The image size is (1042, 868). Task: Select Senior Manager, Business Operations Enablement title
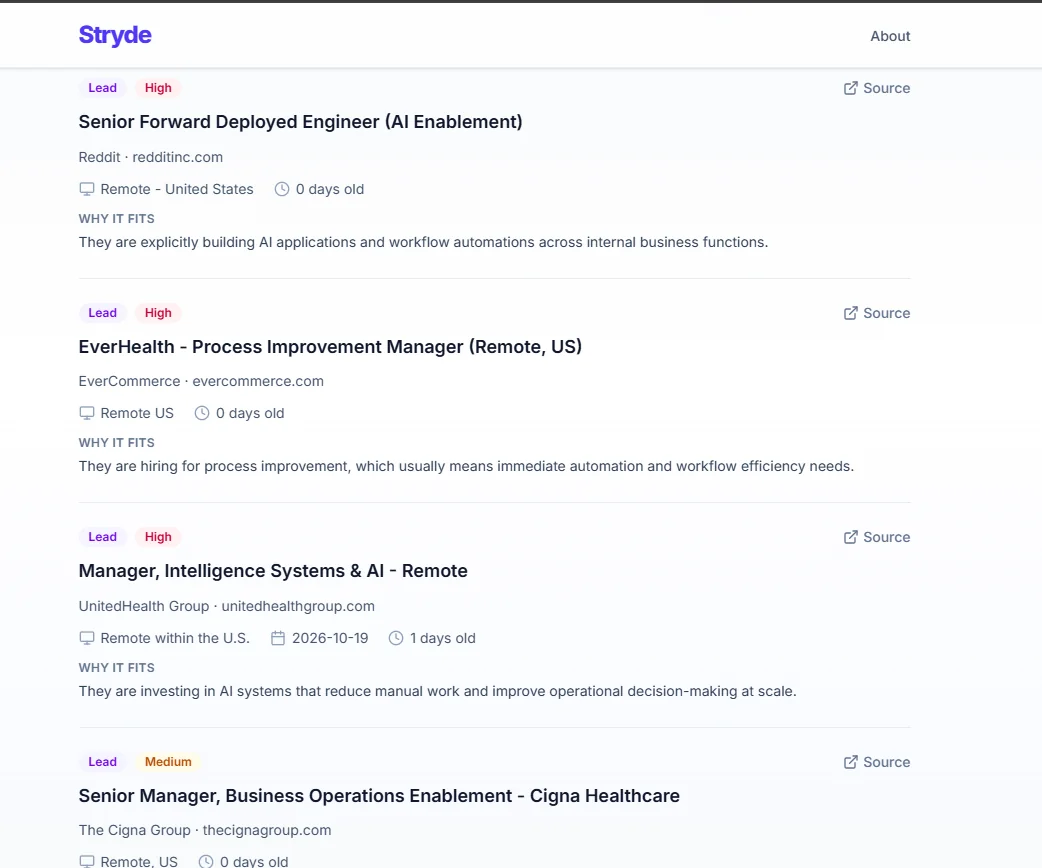click(x=379, y=796)
